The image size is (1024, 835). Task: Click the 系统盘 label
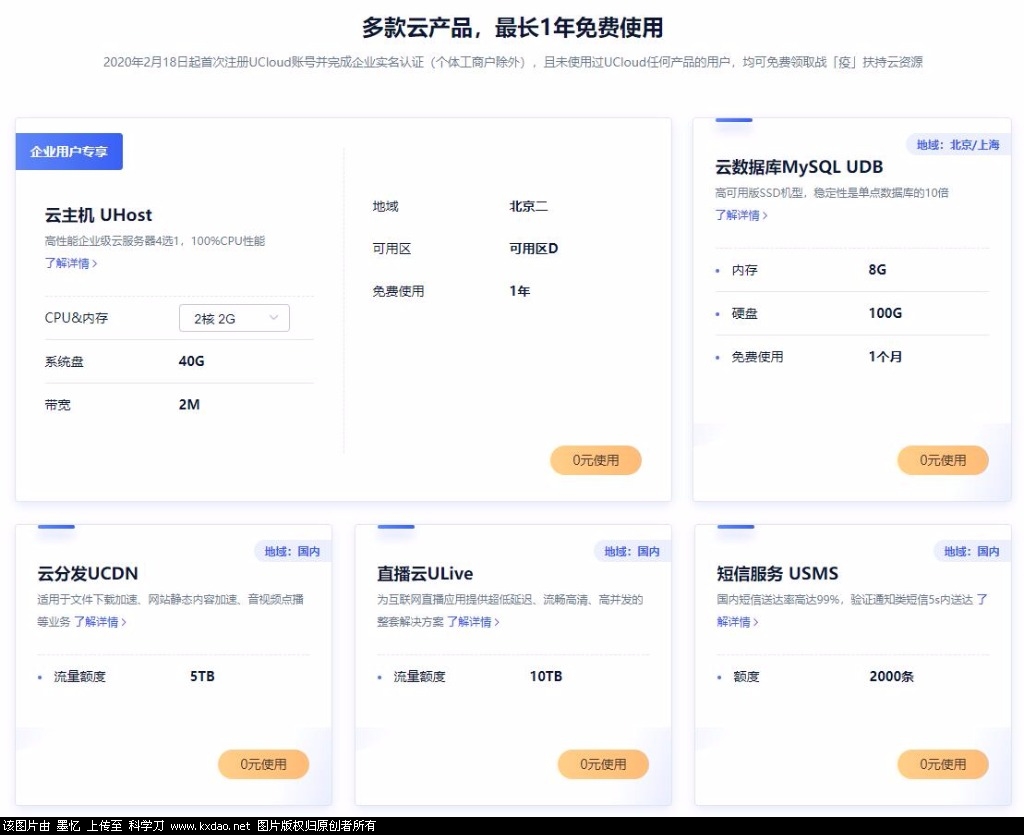(64, 361)
